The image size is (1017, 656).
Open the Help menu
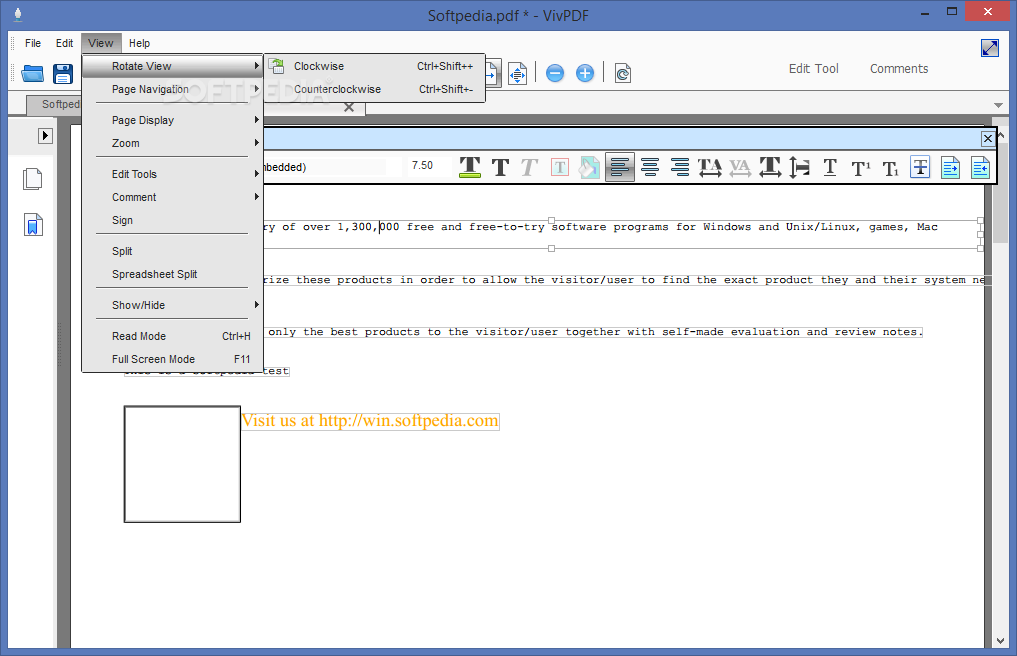tap(139, 43)
